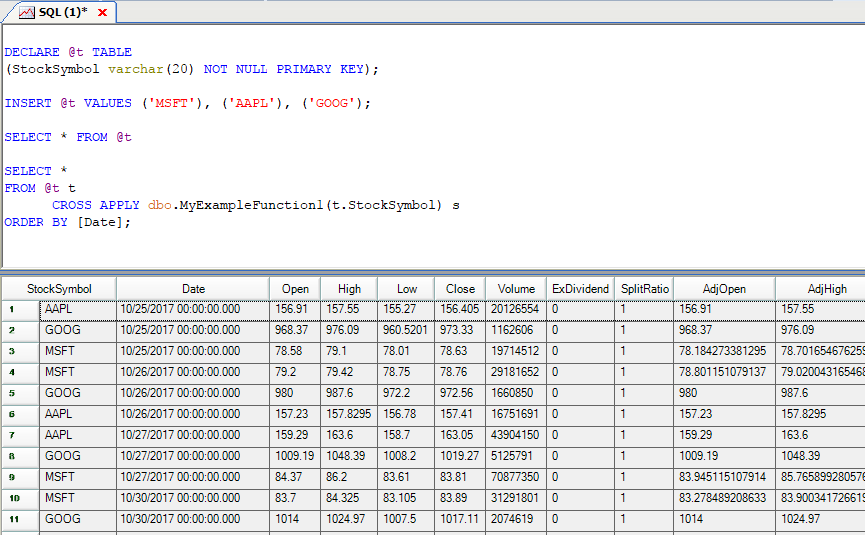This screenshot has height=535, width=865.
Task: Click the Open value 1009.19
Action: click(295, 456)
